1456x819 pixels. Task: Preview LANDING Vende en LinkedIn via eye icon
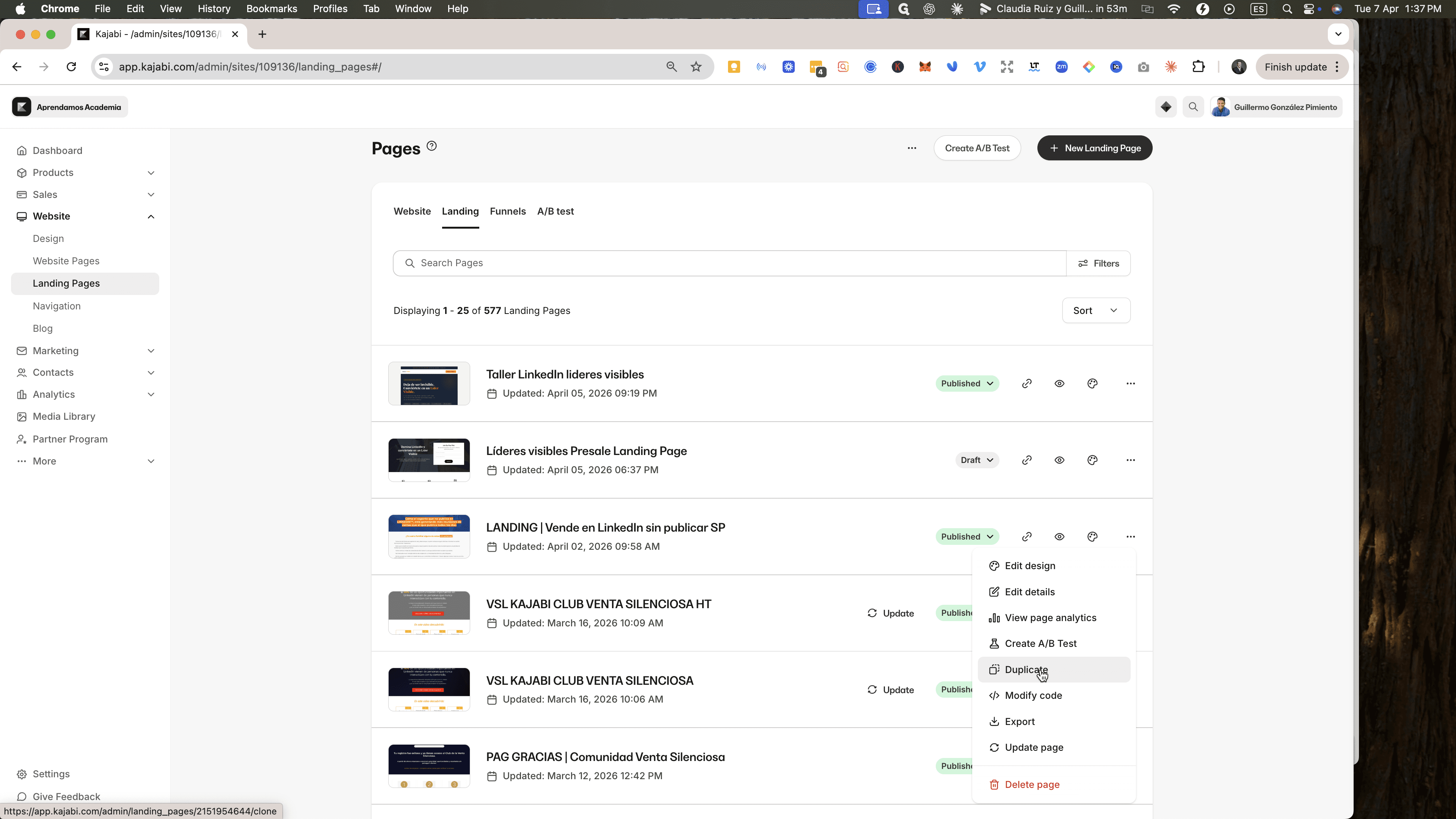pyautogui.click(x=1059, y=537)
